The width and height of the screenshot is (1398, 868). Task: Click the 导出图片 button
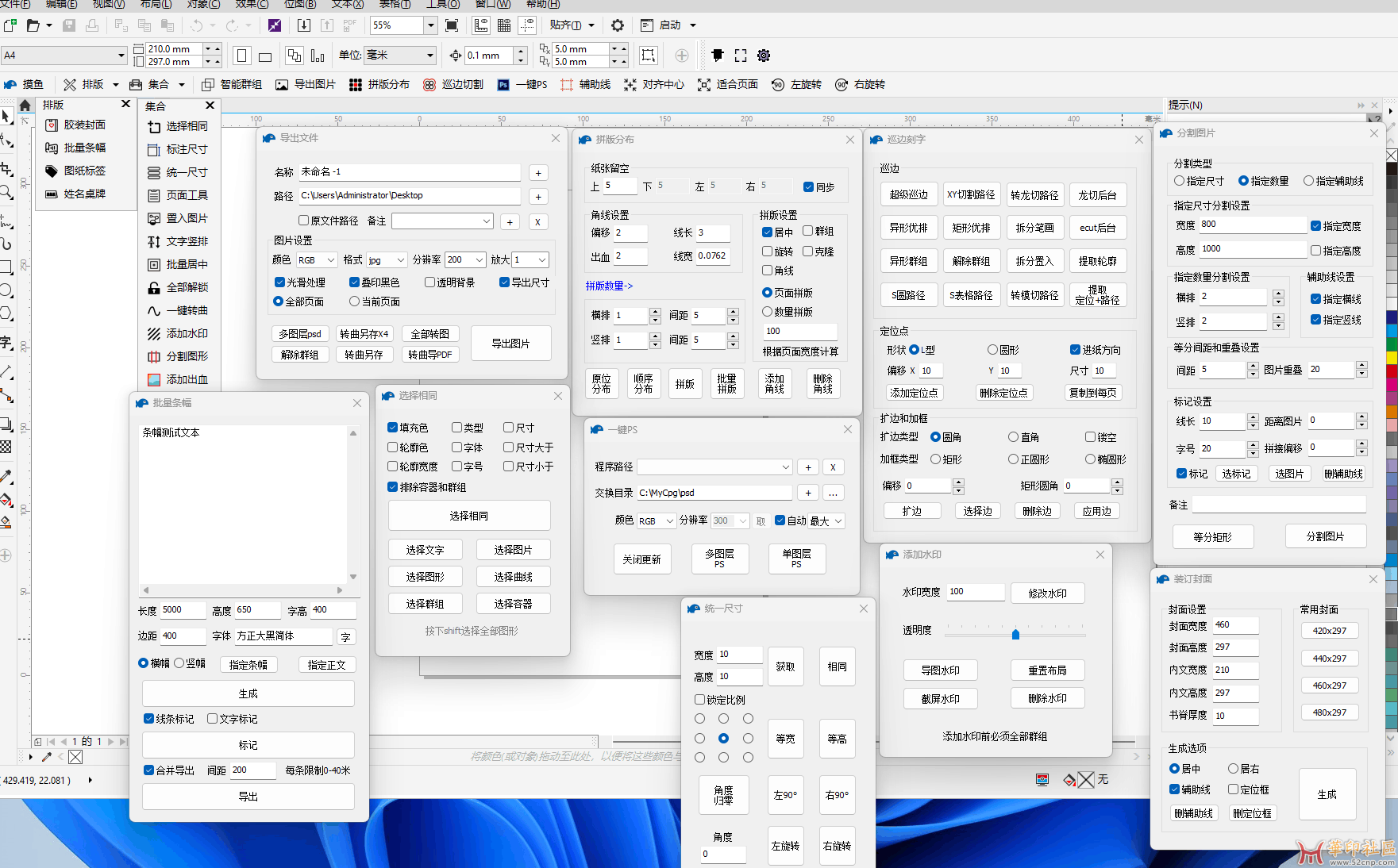point(510,344)
